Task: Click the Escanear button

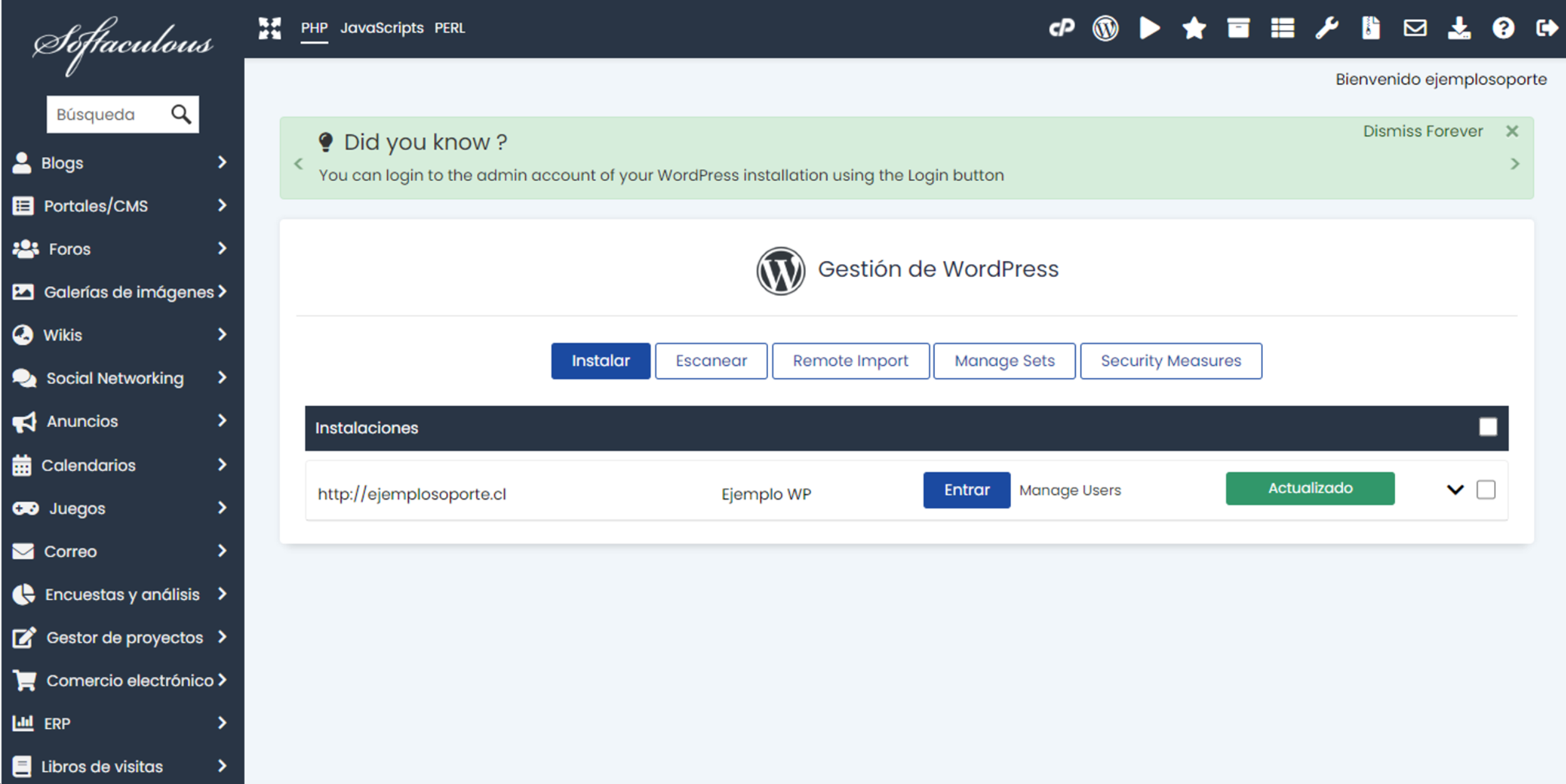Action: (x=711, y=361)
